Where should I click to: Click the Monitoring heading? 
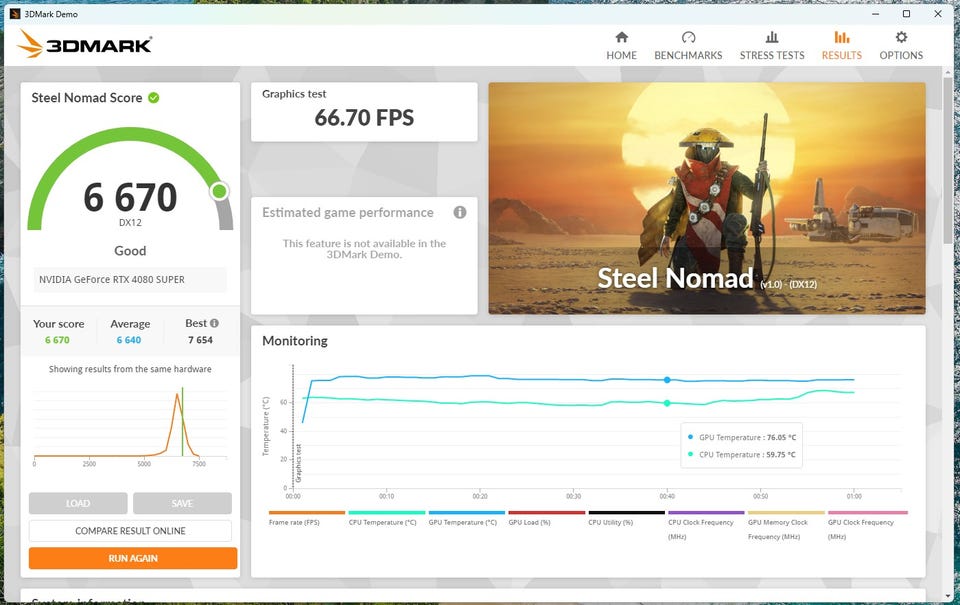tap(295, 340)
